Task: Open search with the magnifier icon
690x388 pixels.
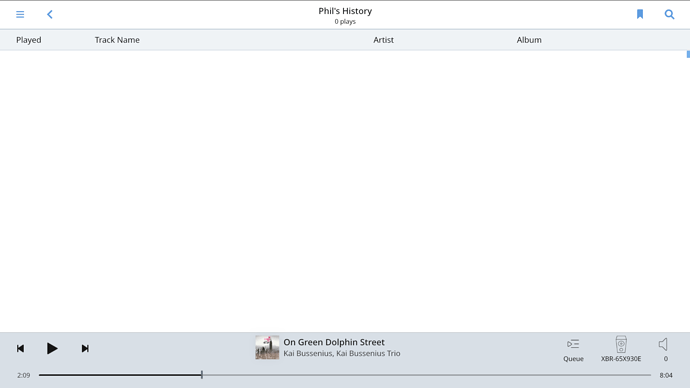Action: [669, 15]
